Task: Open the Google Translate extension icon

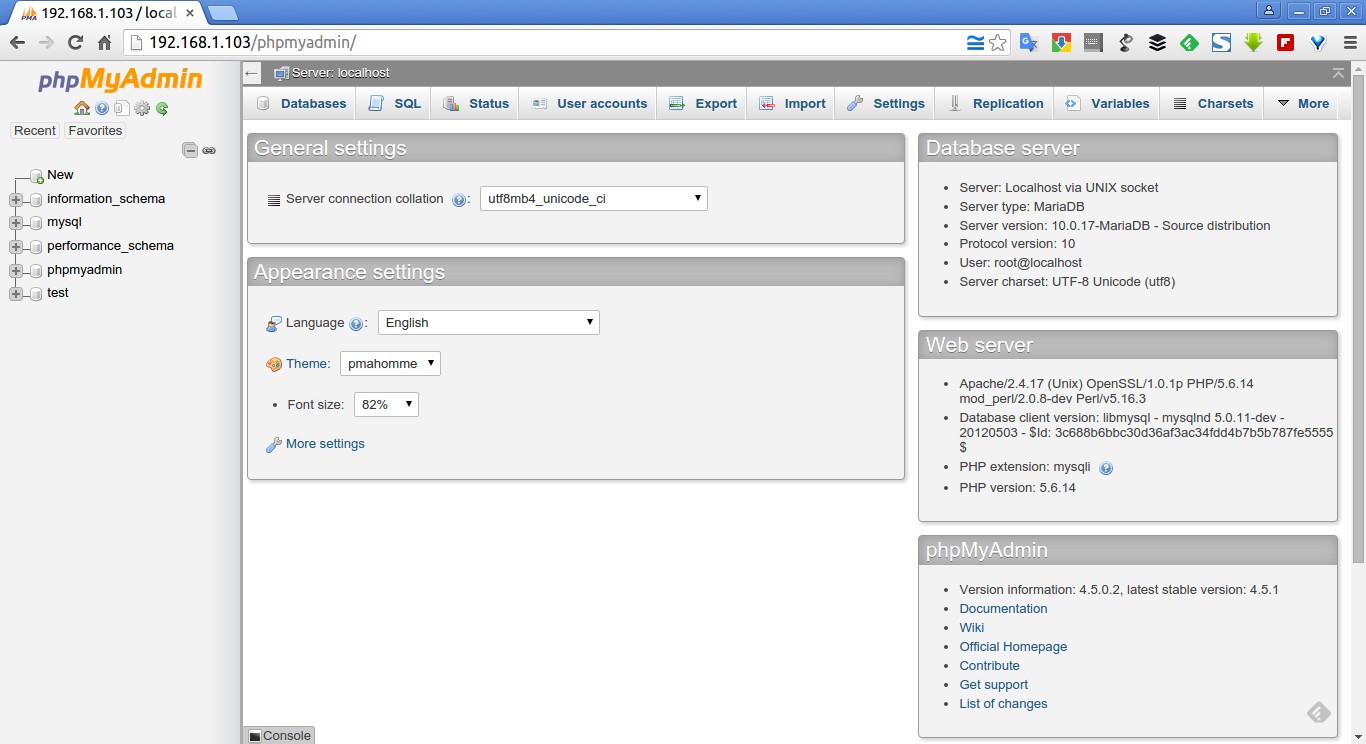Action: (x=1028, y=43)
